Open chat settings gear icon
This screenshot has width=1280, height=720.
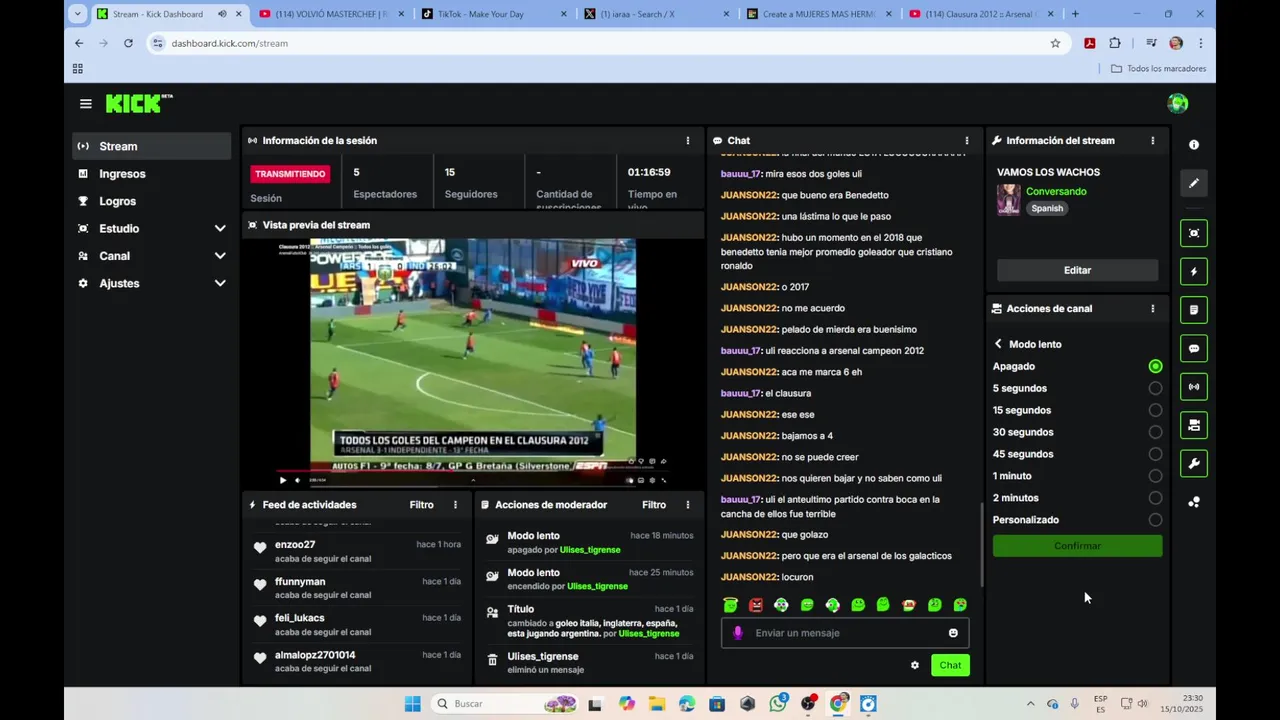point(914,665)
